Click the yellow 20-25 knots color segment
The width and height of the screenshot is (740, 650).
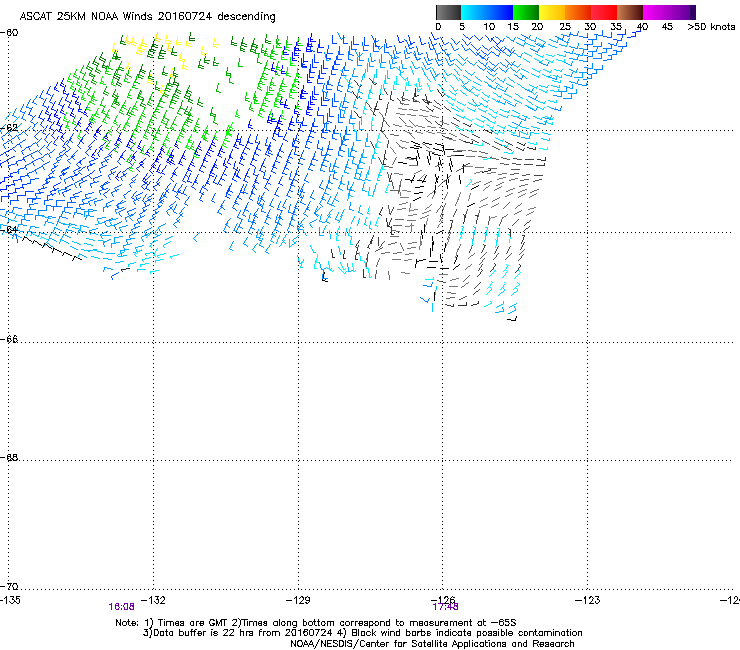click(x=552, y=12)
